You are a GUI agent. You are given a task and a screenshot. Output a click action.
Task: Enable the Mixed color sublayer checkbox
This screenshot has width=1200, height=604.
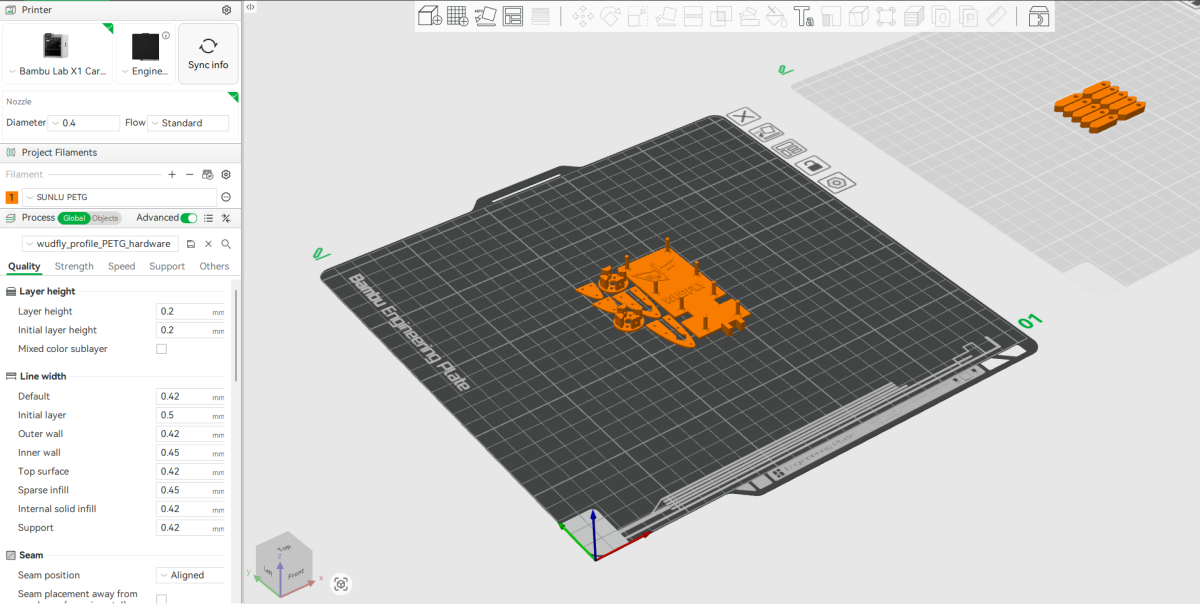tap(161, 349)
